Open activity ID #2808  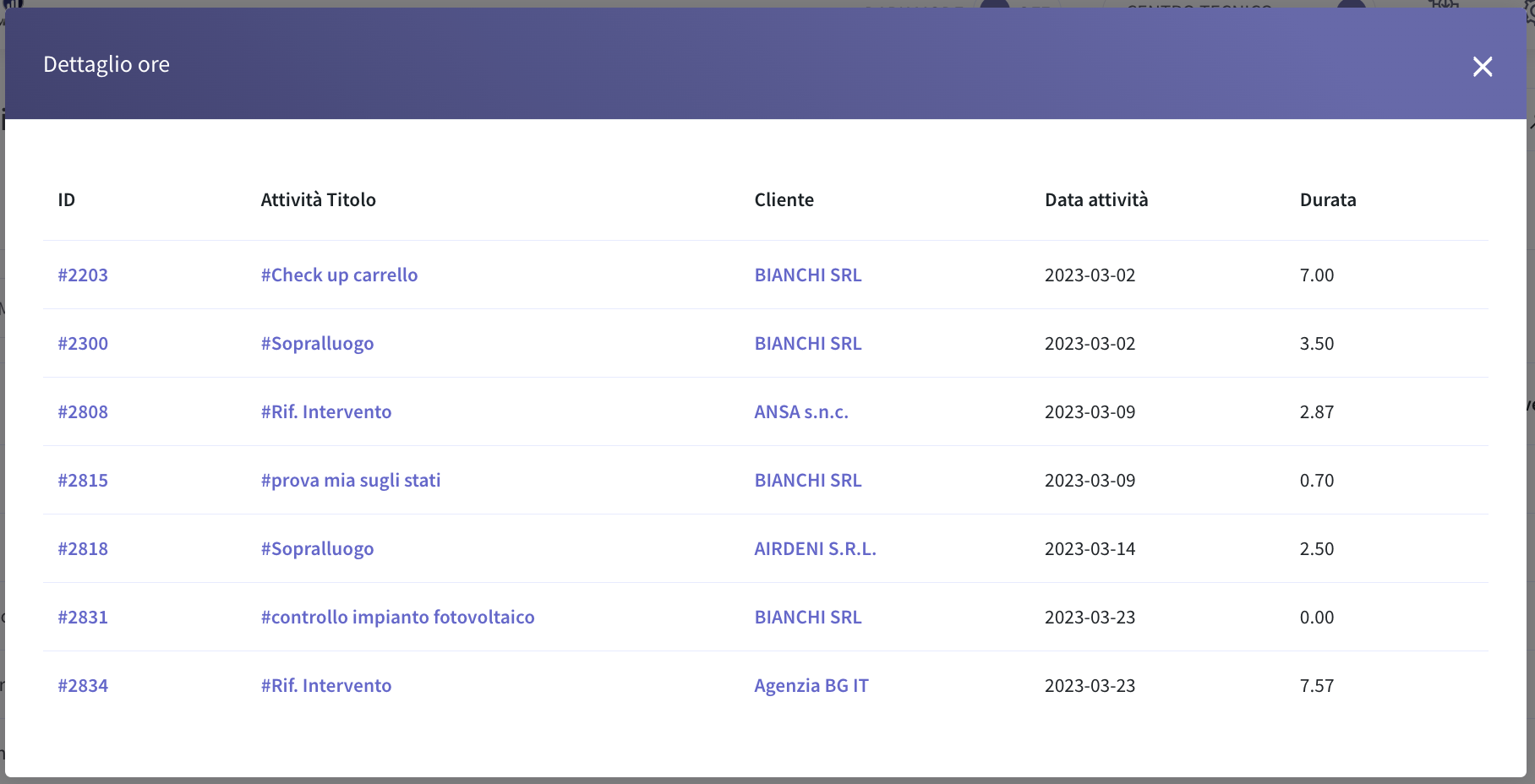(x=83, y=412)
